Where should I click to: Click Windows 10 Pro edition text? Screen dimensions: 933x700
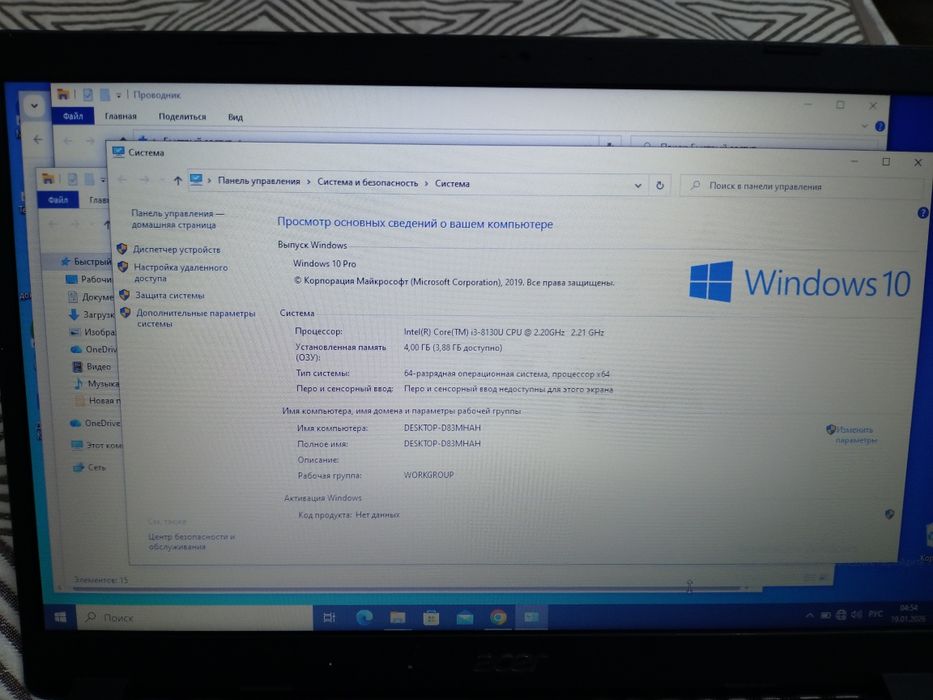[x=324, y=264]
